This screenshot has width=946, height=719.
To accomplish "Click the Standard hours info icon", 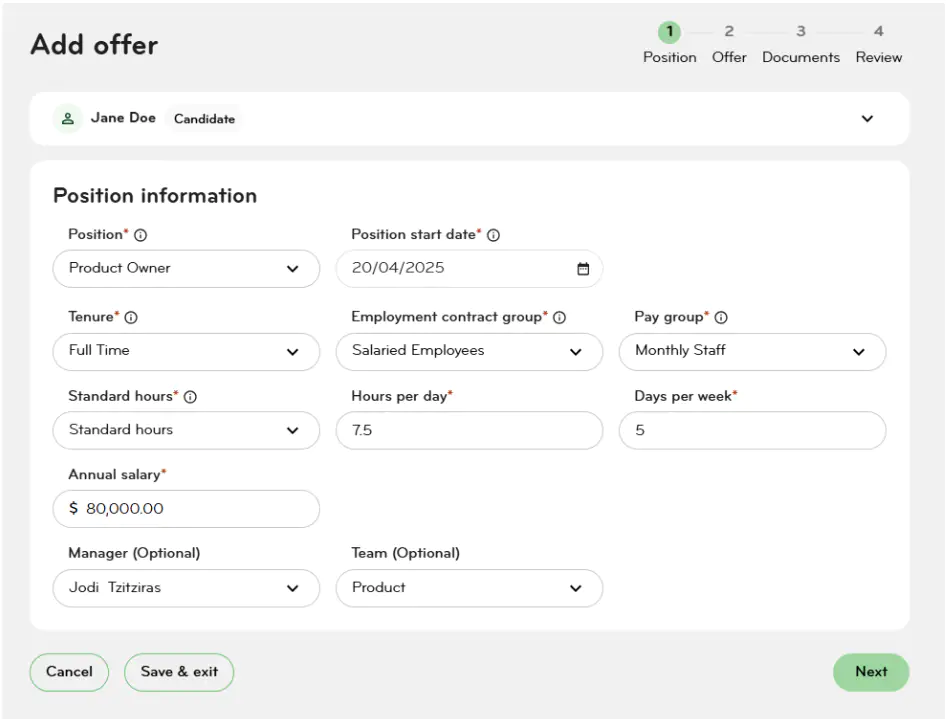I will click(190, 397).
